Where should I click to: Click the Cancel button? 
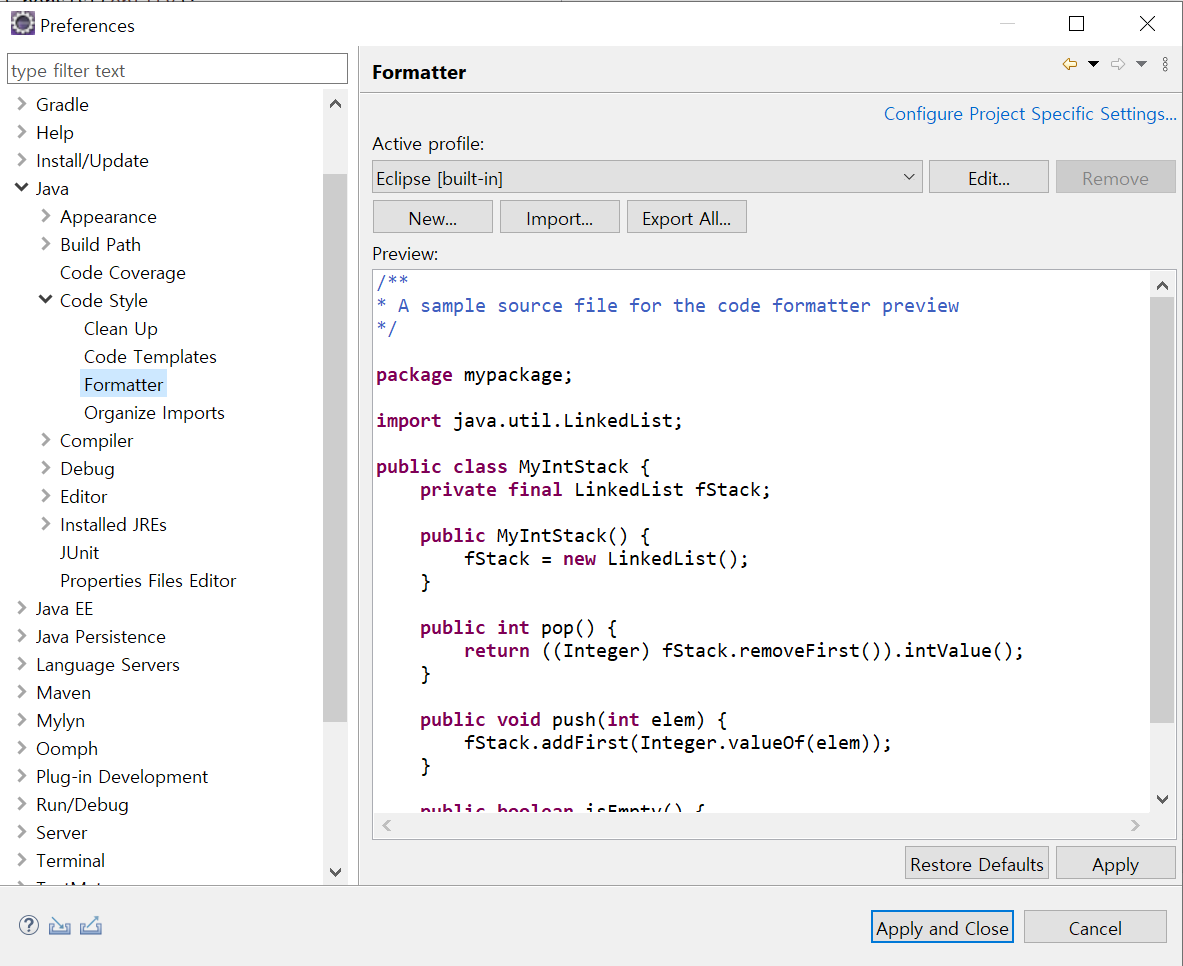pyautogui.click(x=1095, y=928)
